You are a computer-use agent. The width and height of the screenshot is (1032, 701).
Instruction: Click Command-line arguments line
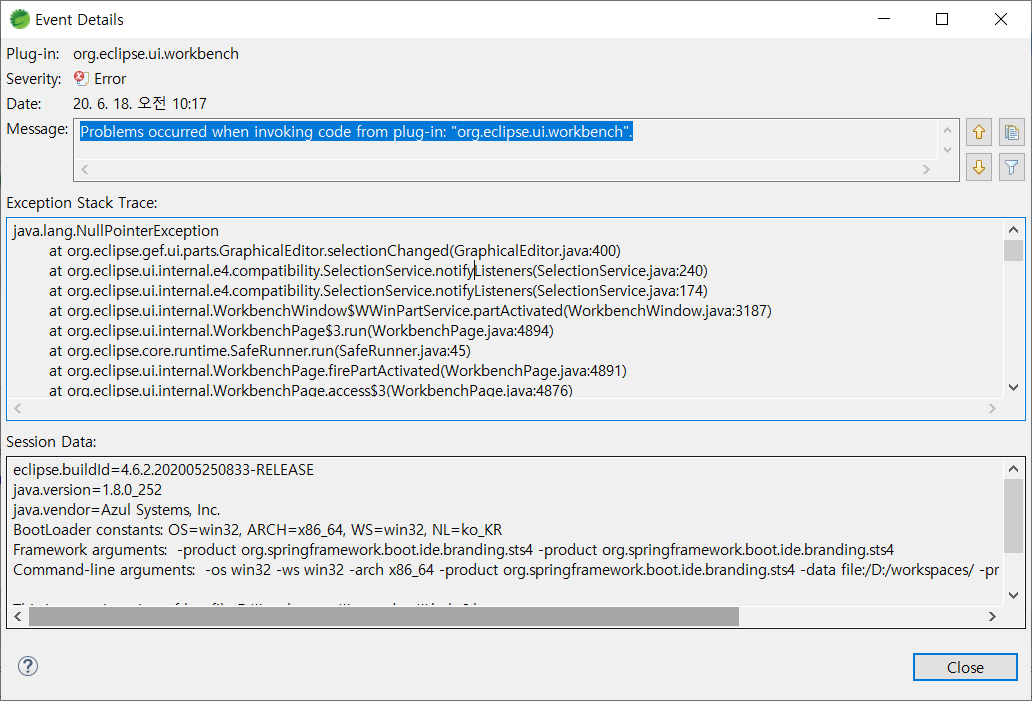506,569
